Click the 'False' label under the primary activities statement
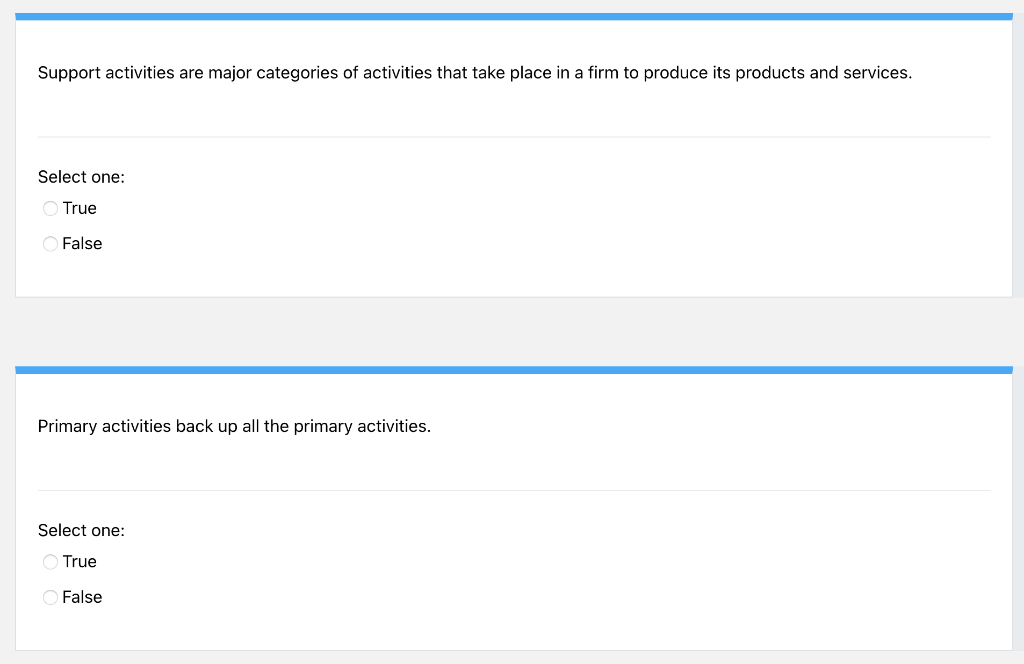1024x664 pixels. [x=82, y=597]
